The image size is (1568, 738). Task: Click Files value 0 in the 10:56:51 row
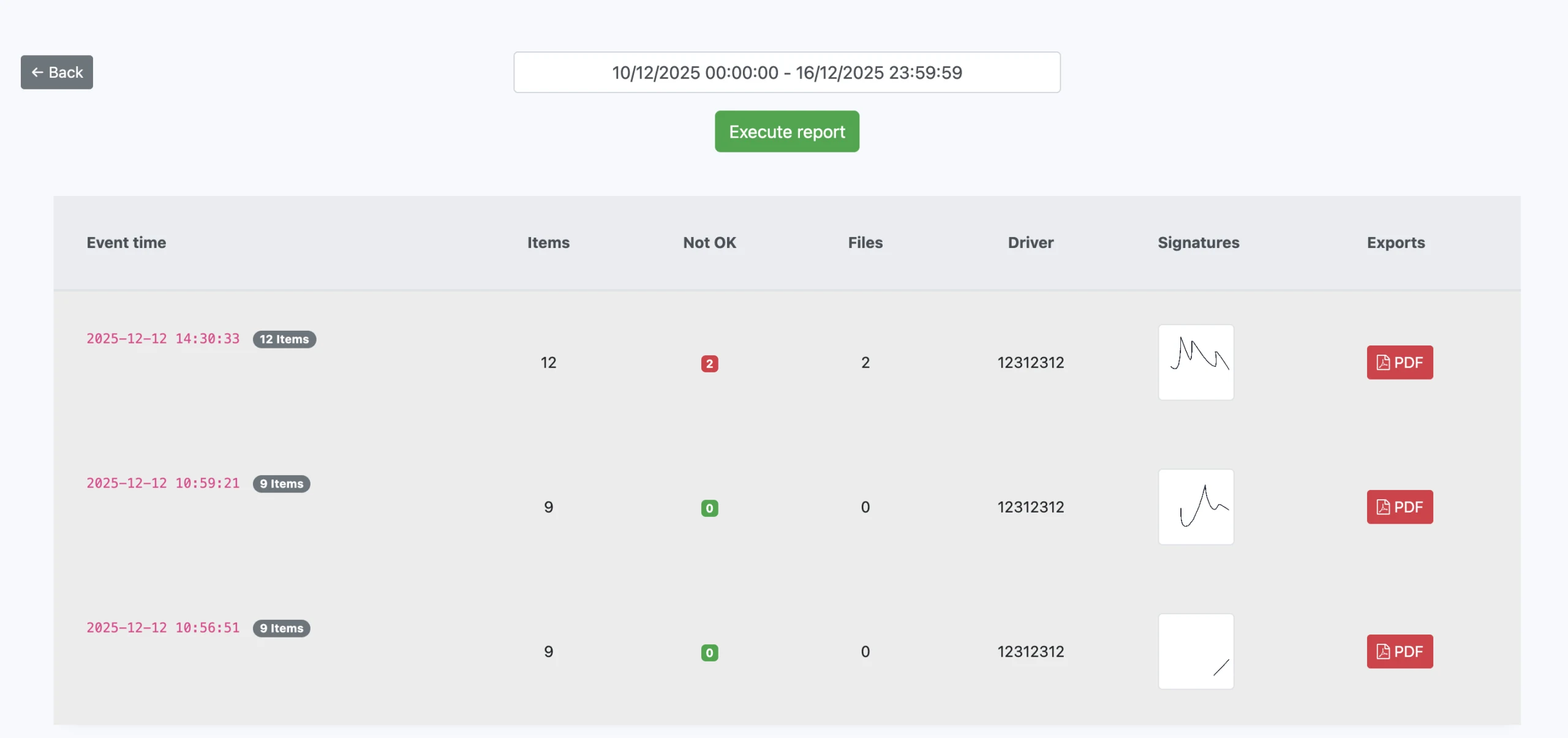tap(865, 652)
